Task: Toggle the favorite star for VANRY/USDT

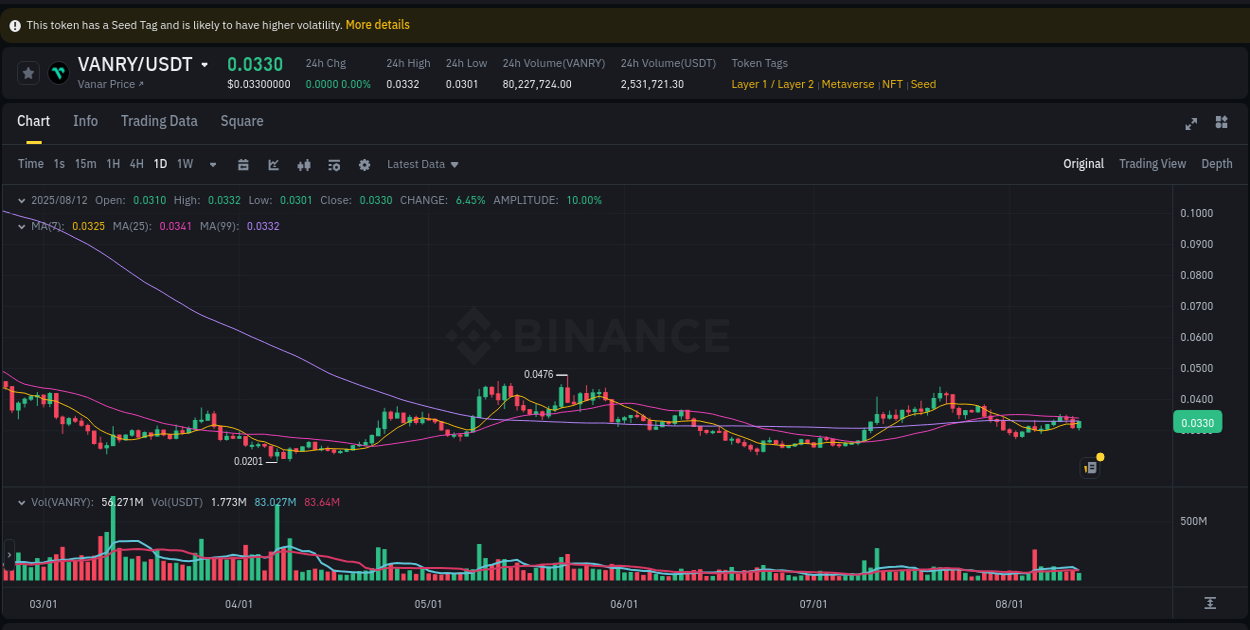Action: click(x=28, y=72)
